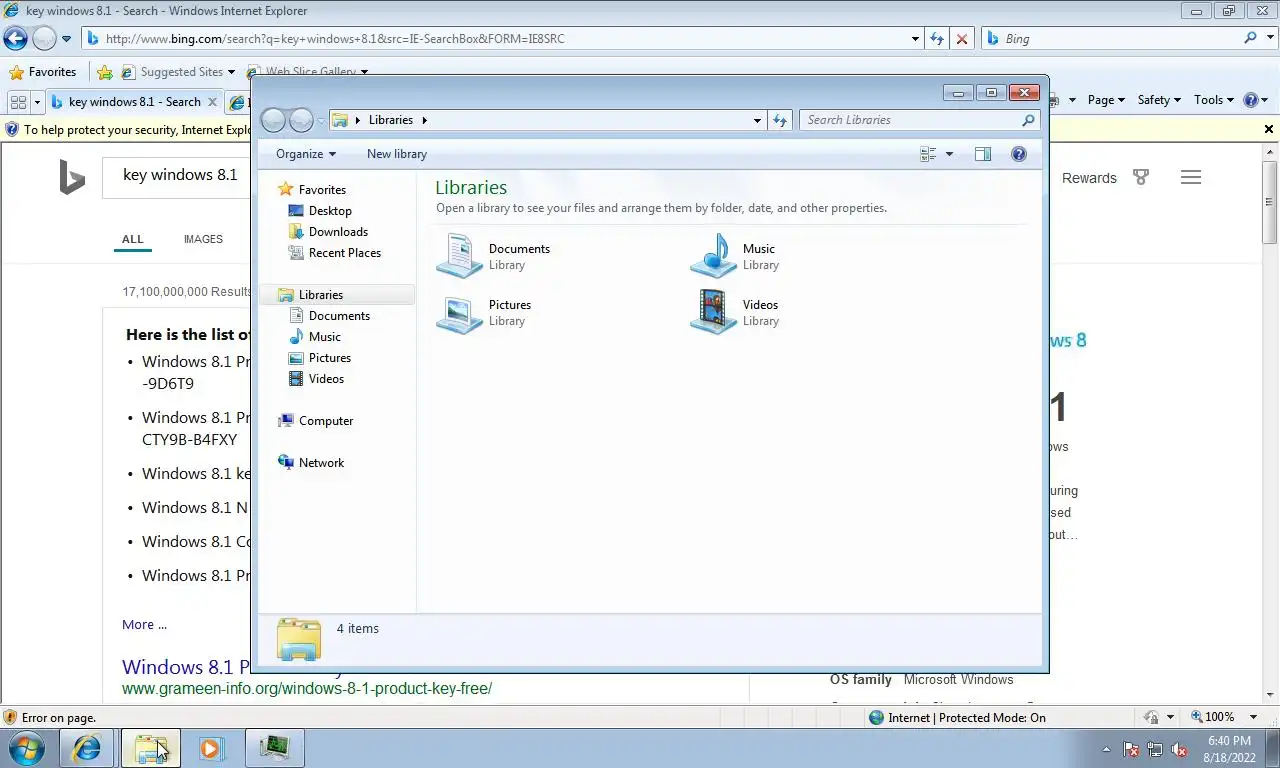Screen dimensions: 1280x768
Task: Click Explorer forward navigation button
Action: click(x=301, y=120)
